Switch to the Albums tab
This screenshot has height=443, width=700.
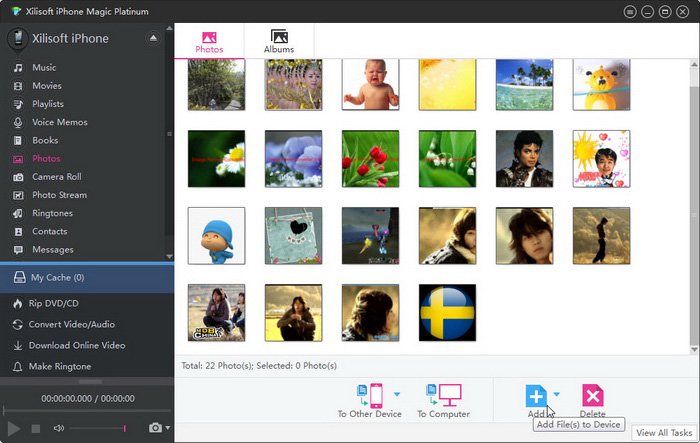pyautogui.click(x=279, y=40)
